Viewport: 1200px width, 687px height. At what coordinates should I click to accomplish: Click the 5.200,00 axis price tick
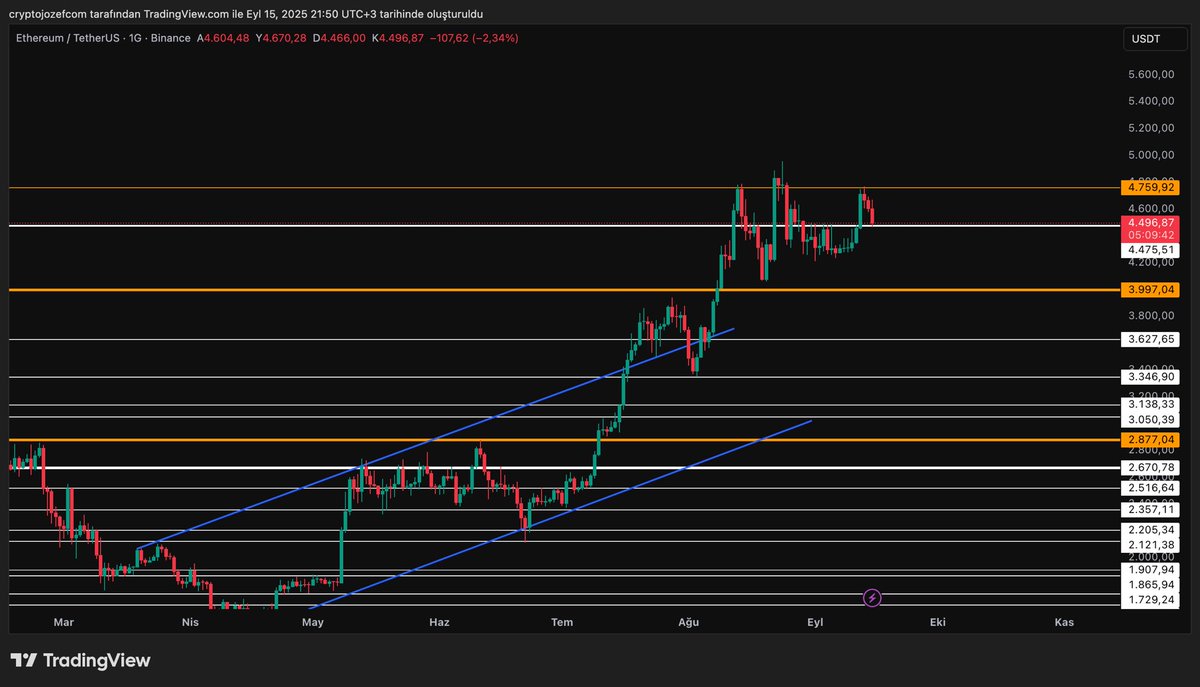[1150, 128]
